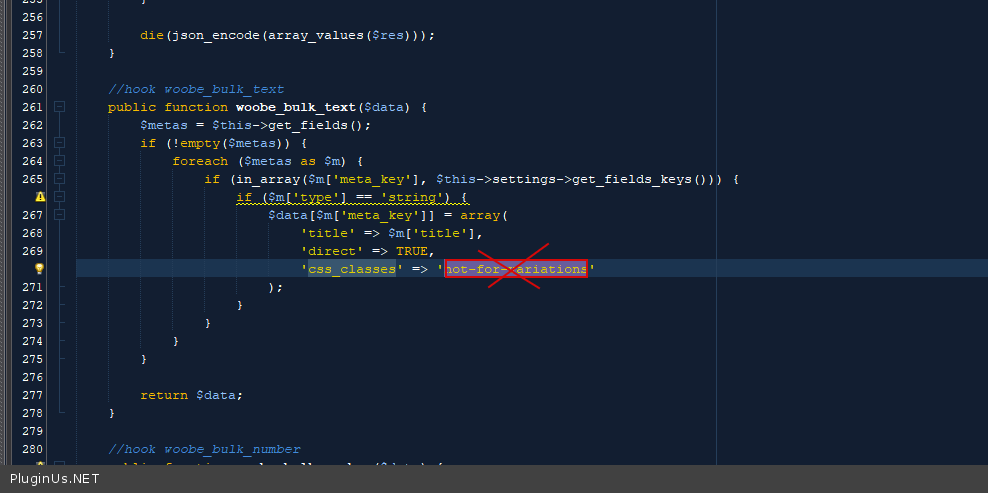Collapse the woobe_bulk_text function fold on line 261
Screen dimensions: 988x493
60,107
